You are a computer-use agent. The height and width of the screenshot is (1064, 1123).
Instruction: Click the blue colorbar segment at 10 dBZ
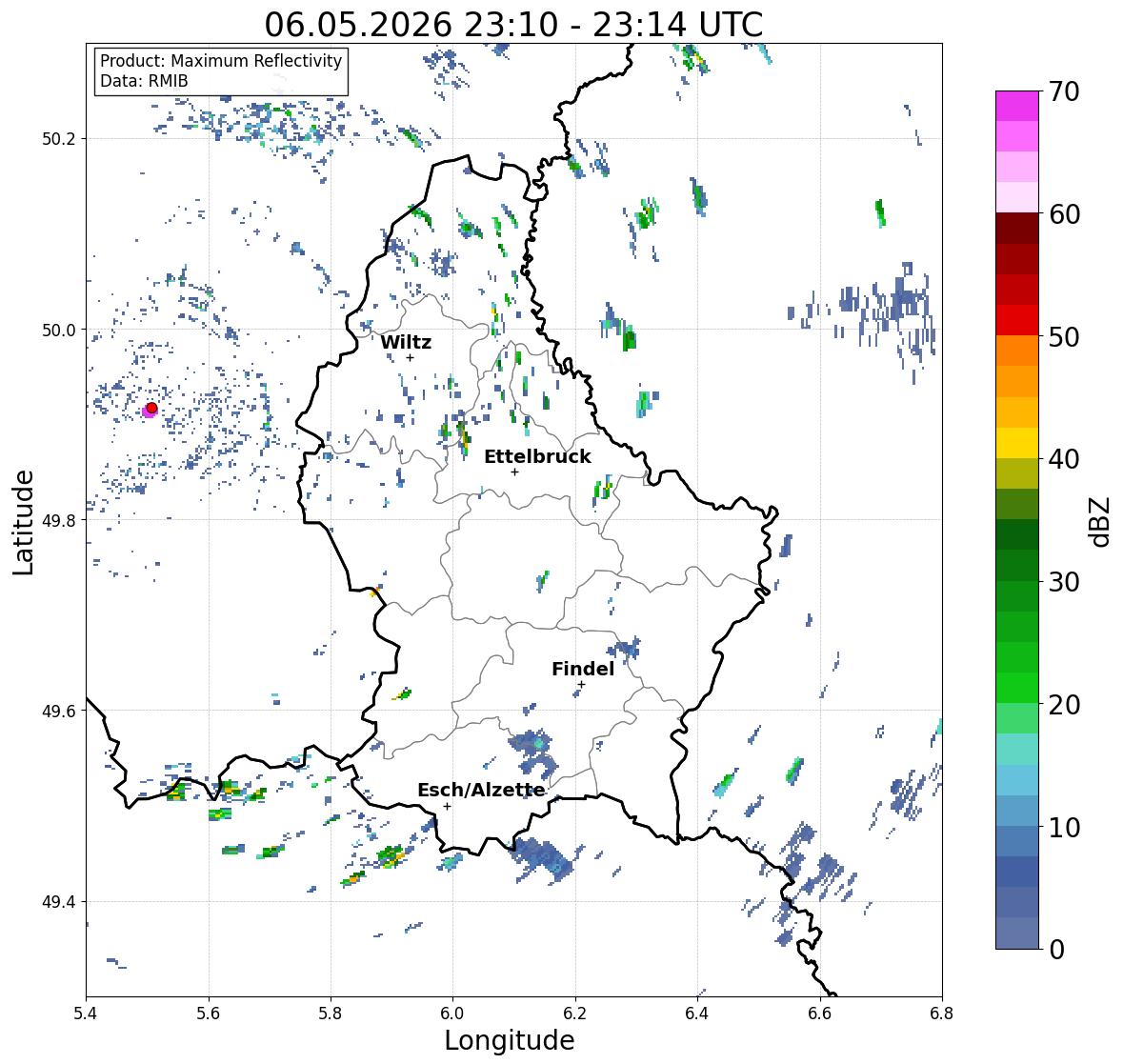point(1017,841)
